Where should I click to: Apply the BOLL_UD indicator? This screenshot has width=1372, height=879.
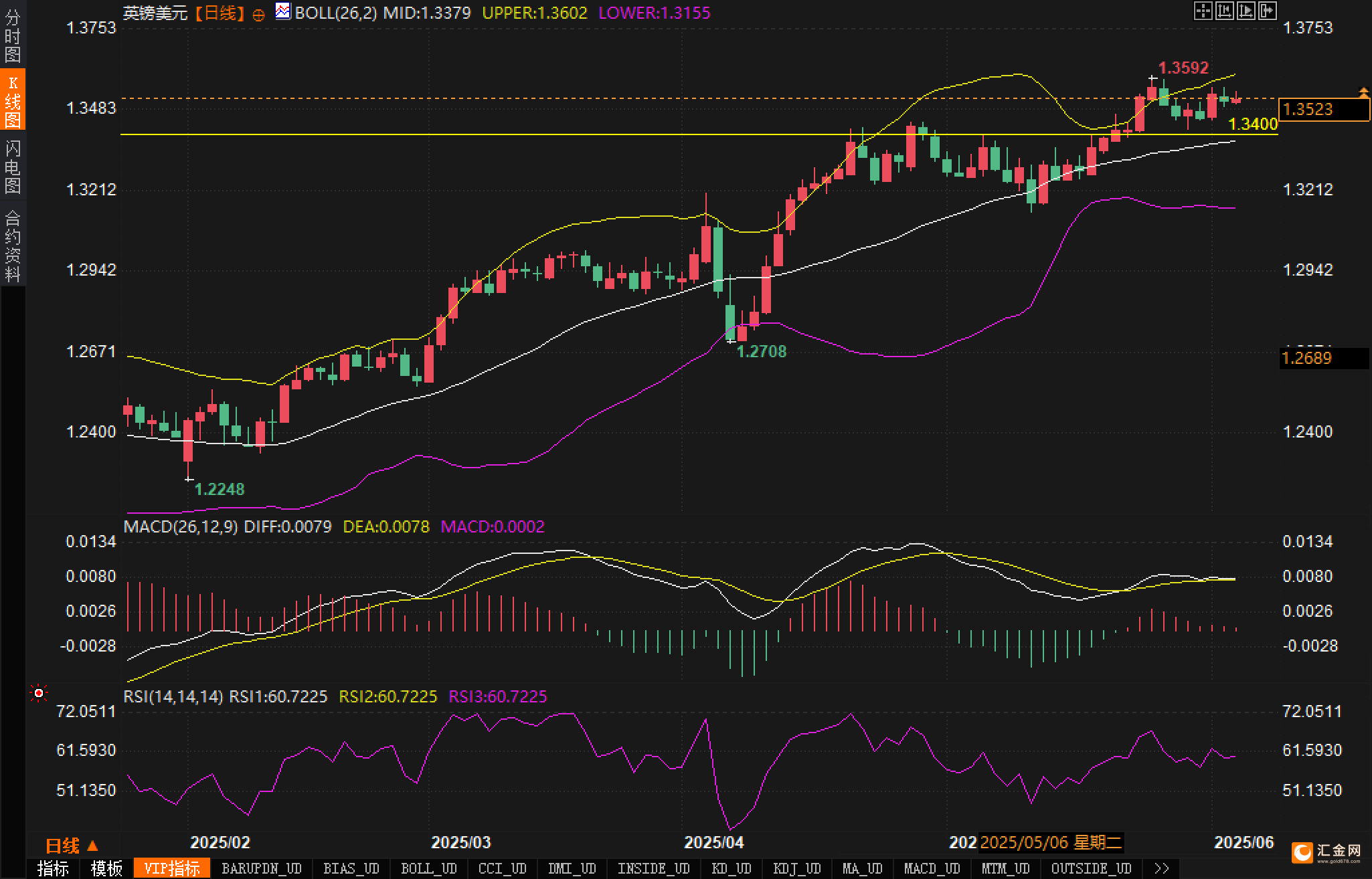tap(428, 868)
